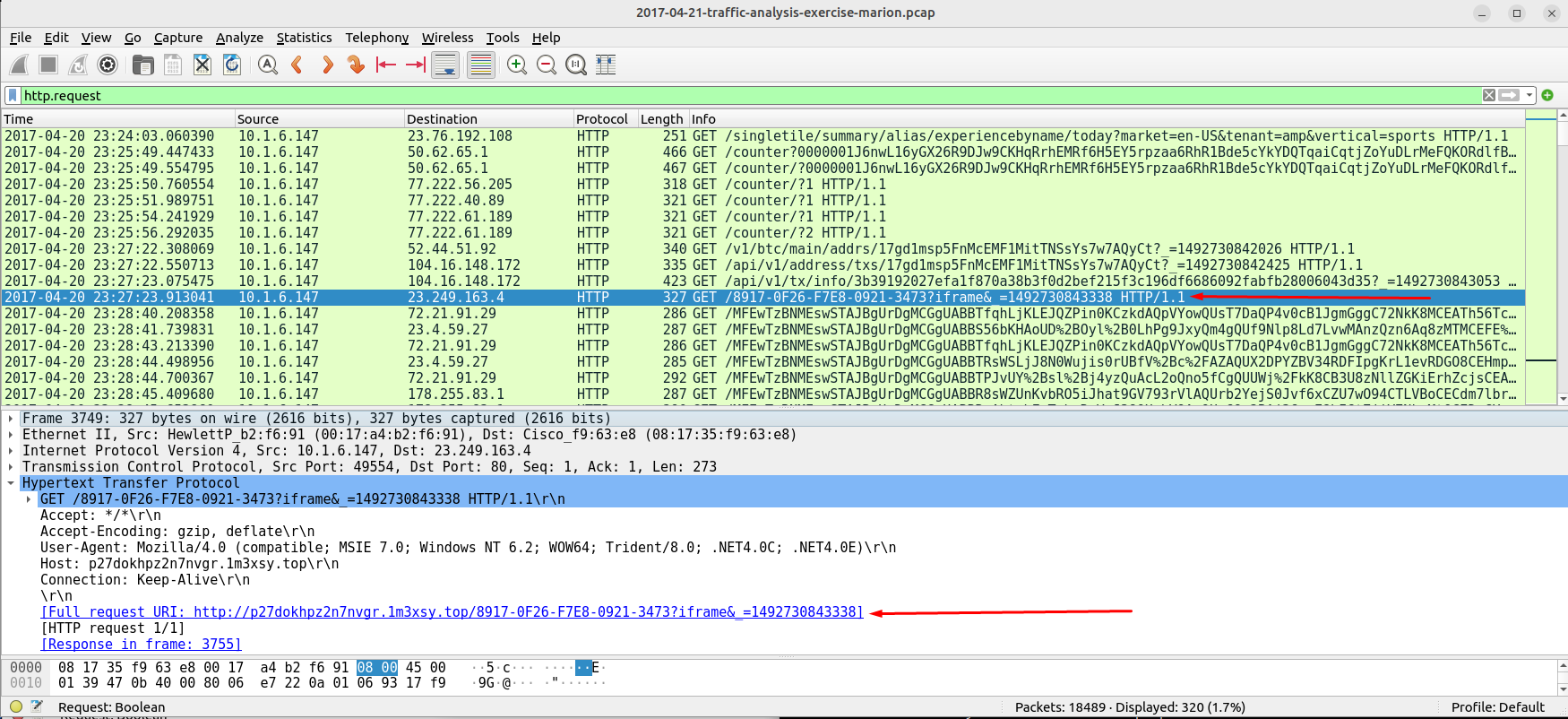
Task: Reset the text to normal size
Action: pyautogui.click(x=576, y=65)
